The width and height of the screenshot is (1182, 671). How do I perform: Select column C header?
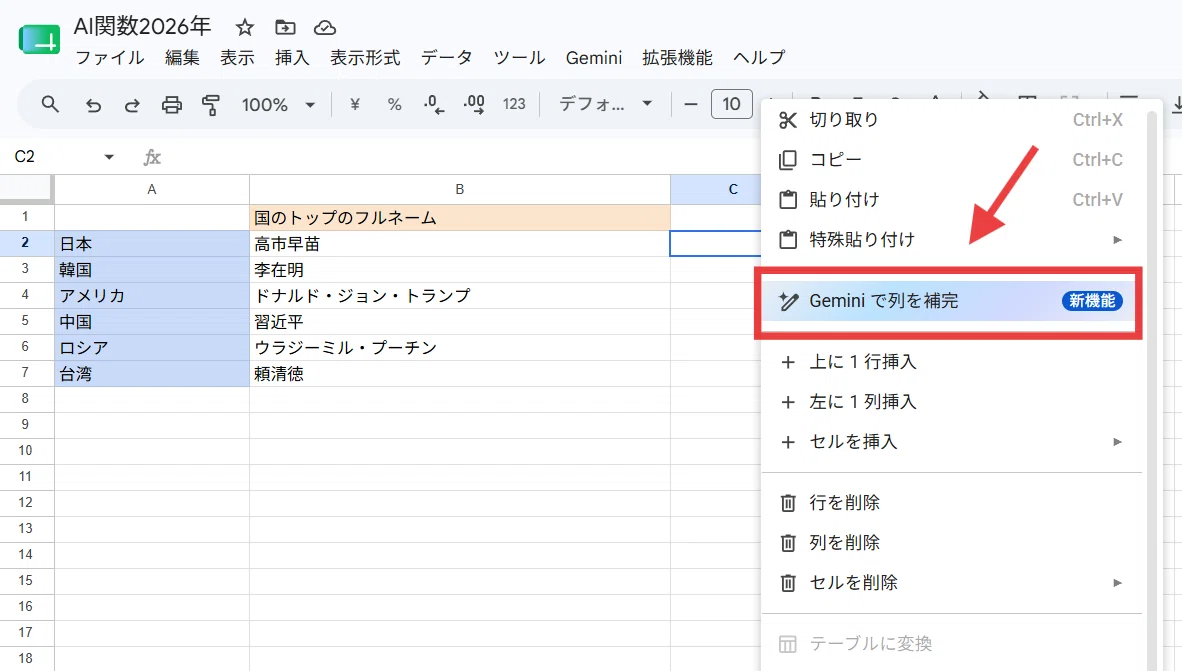716,189
